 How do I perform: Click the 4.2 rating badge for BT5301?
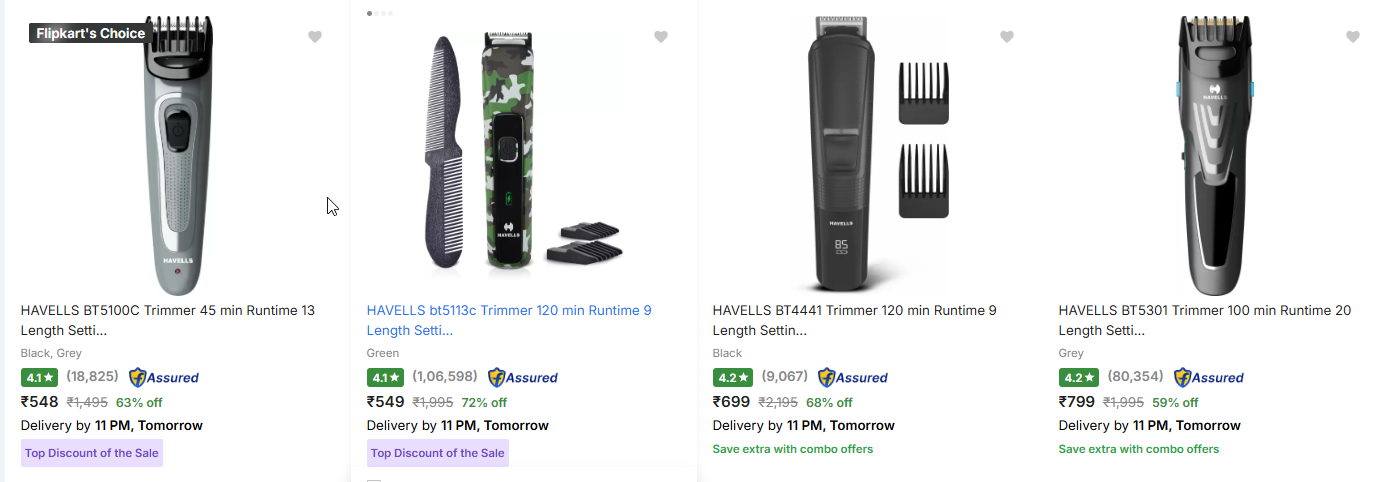click(x=1078, y=378)
